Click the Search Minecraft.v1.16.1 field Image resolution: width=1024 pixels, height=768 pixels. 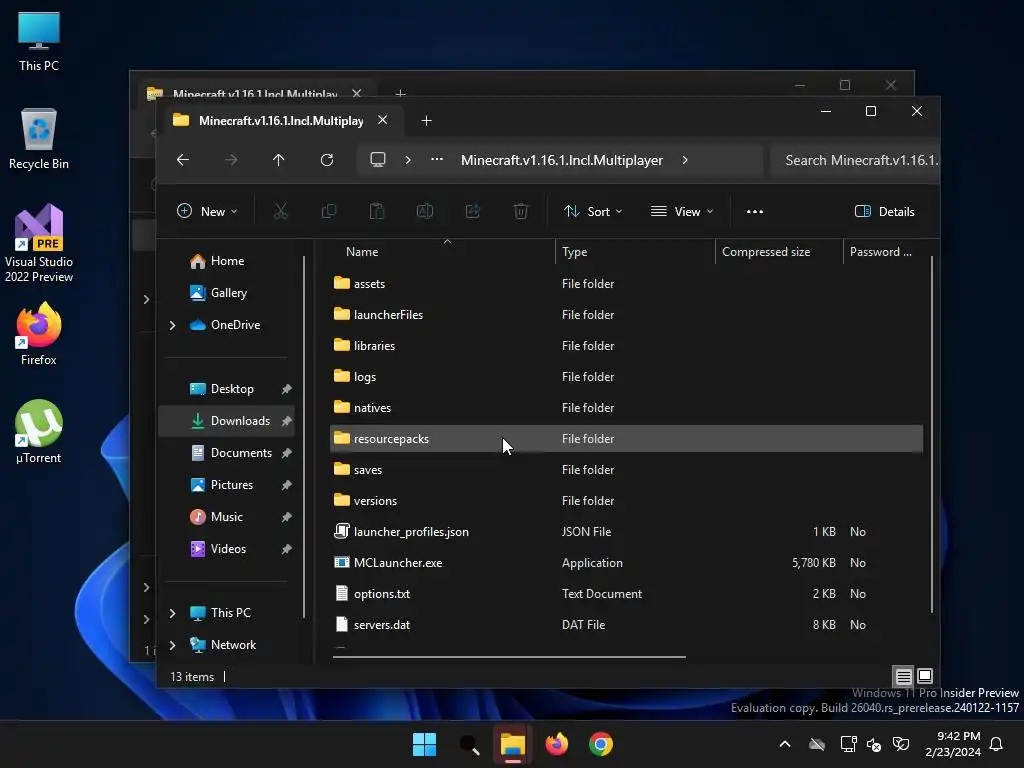pyautogui.click(x=855, y=160)
